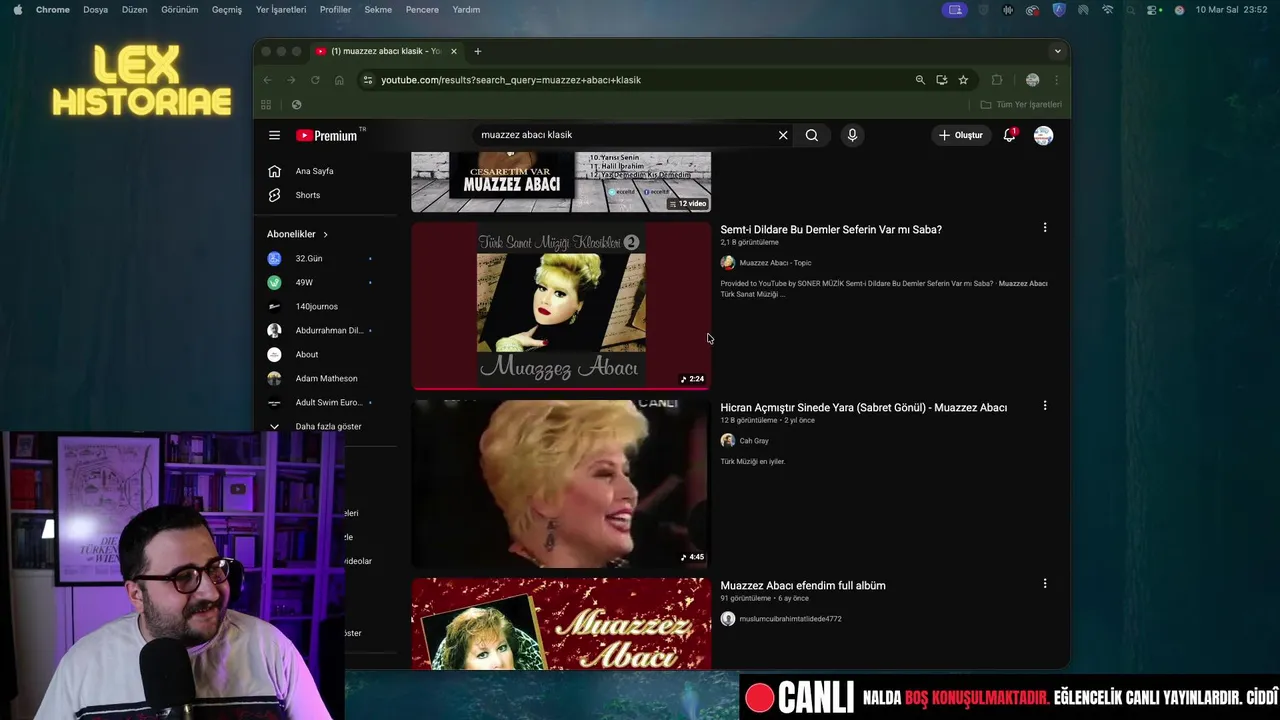Click the Chrome forward arrow
The image size is (1280, 720).
click(x=291, y=80)
